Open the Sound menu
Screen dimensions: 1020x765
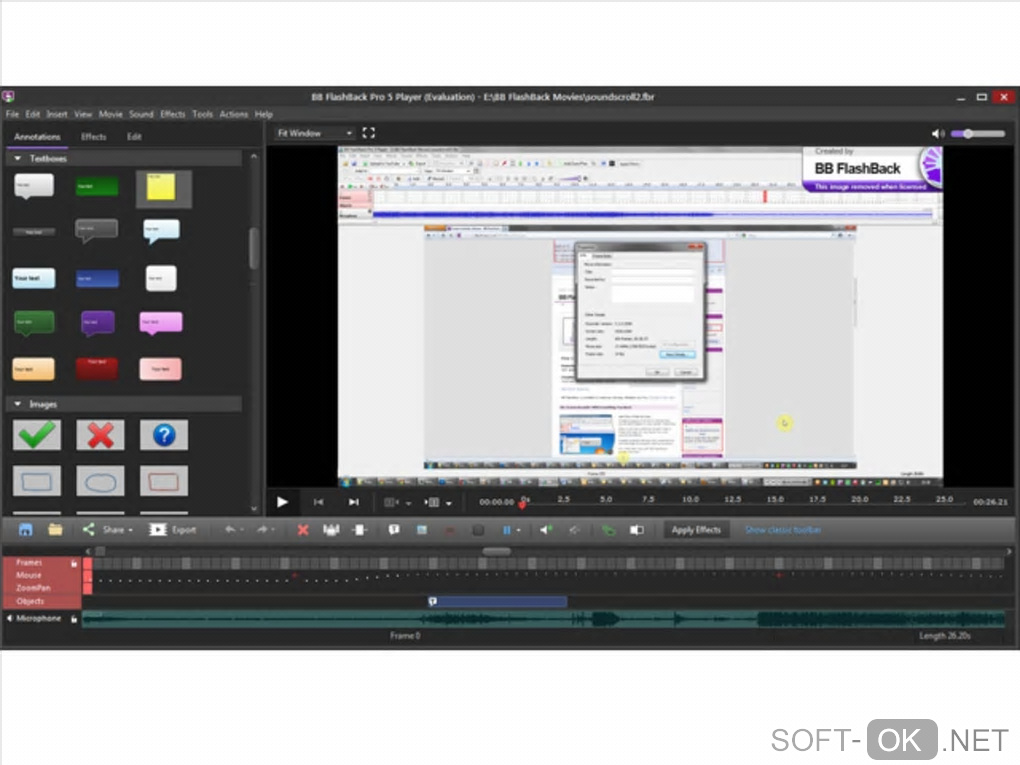[141, 114]
